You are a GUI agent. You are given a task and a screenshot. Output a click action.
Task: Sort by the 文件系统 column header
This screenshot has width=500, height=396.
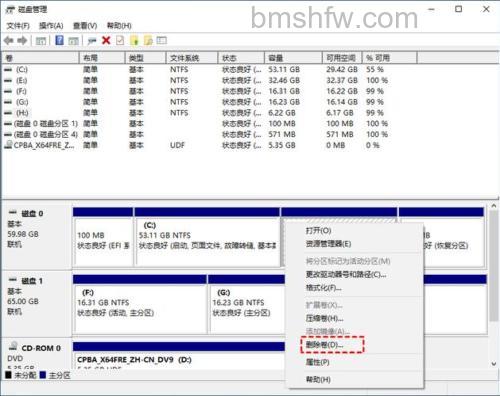pos(192,58)
